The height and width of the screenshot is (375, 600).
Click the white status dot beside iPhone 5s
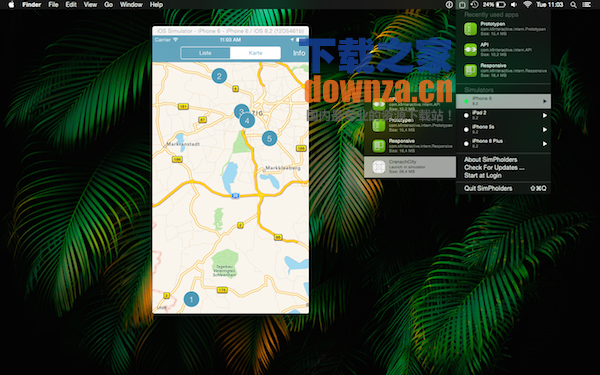[466, 129]
